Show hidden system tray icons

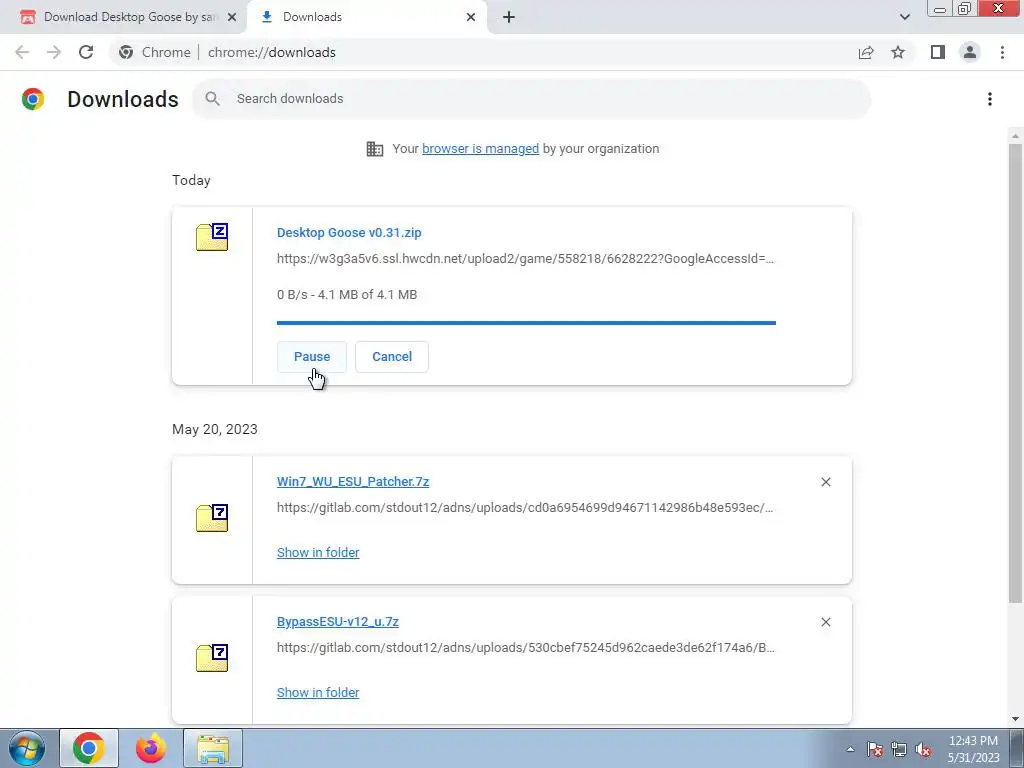point(850,749)
